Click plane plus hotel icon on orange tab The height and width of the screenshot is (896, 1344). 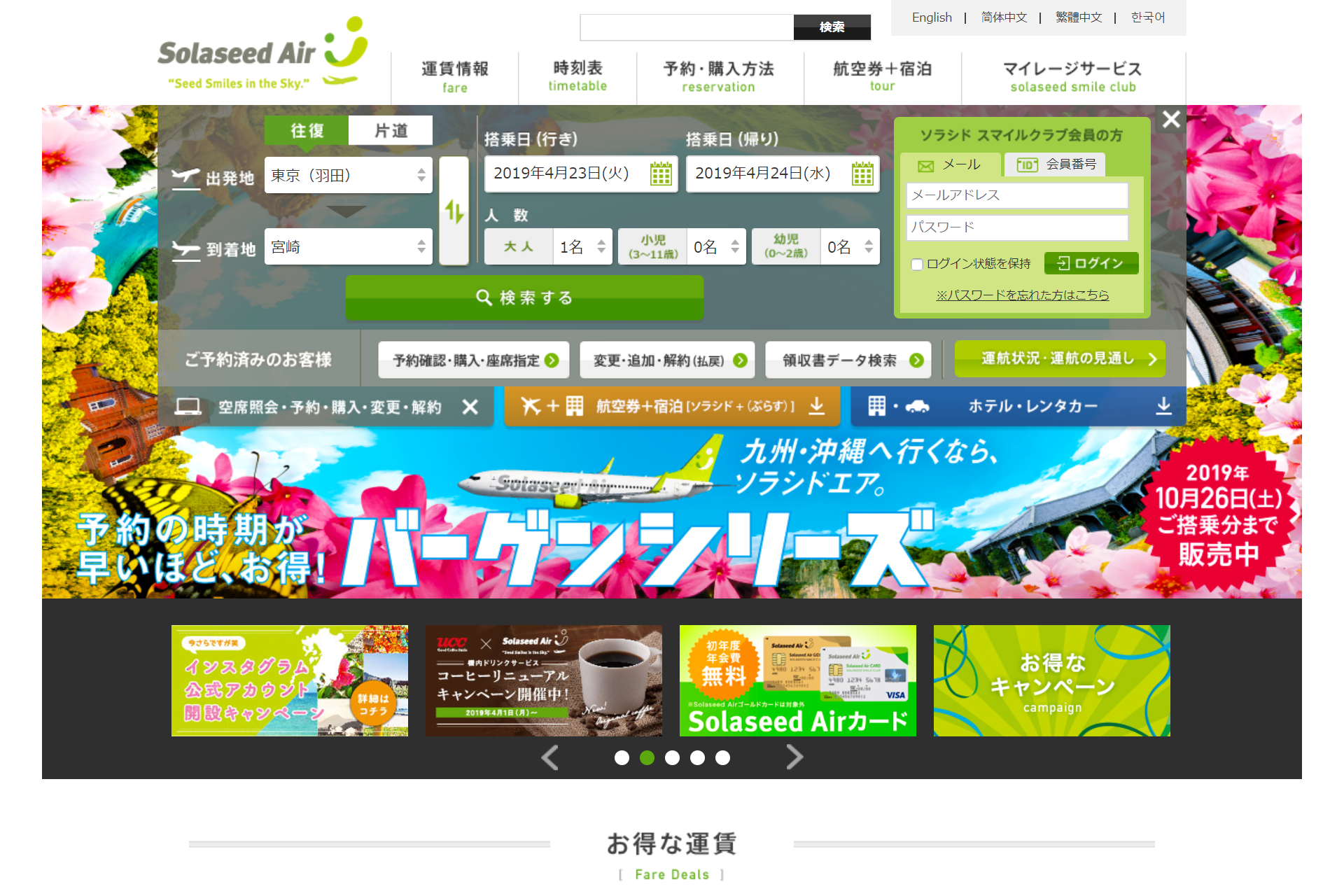click(x=552, y=406)
